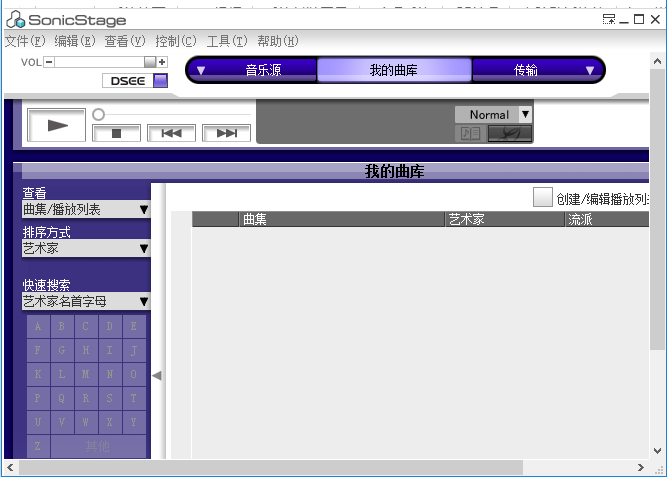
Task: Open the 传输 dropdown arrow on the right
Action: 590,70
